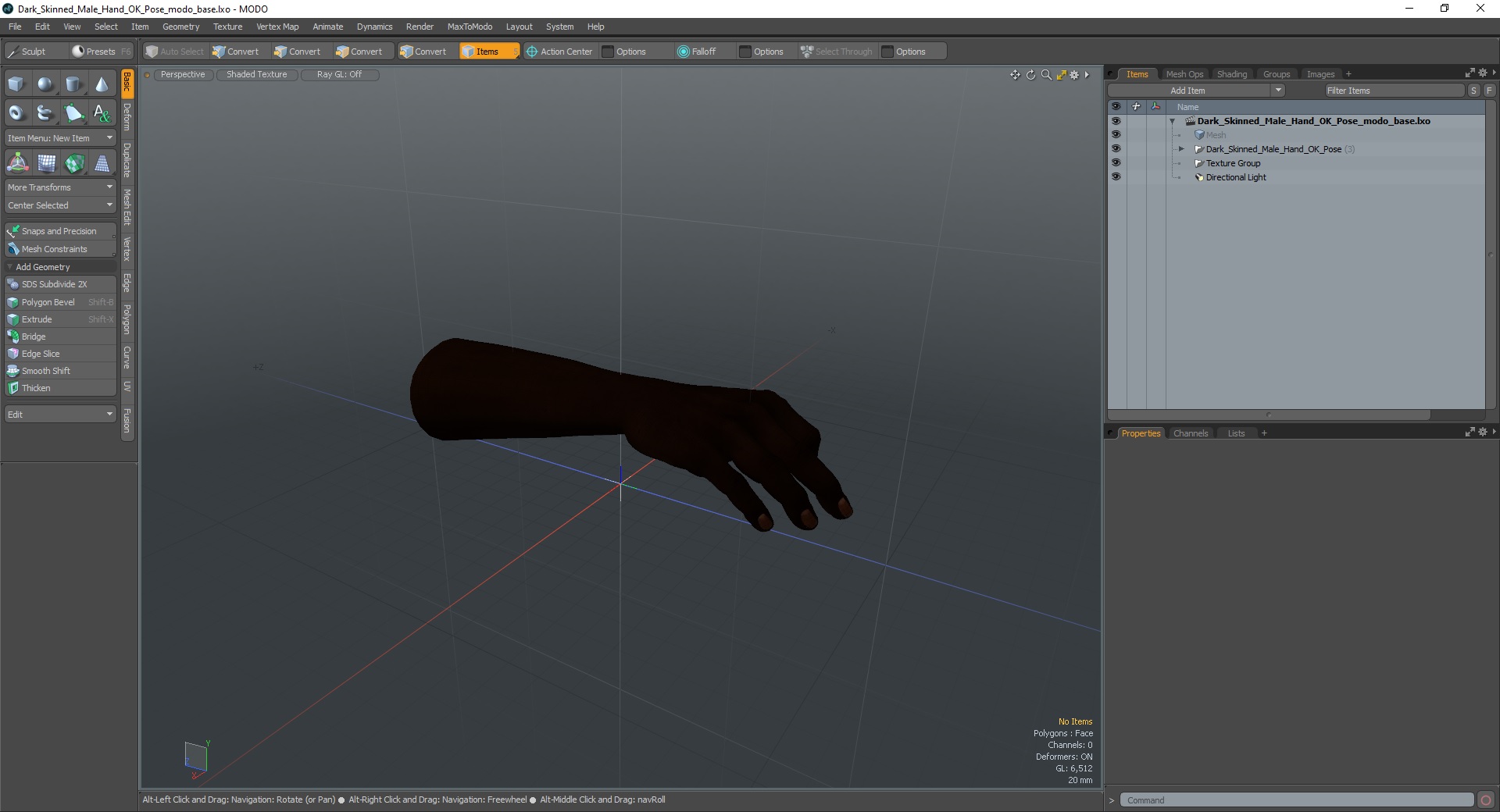Switch to the Shading tab
1500x812 pixels.
coord(1232,74)
